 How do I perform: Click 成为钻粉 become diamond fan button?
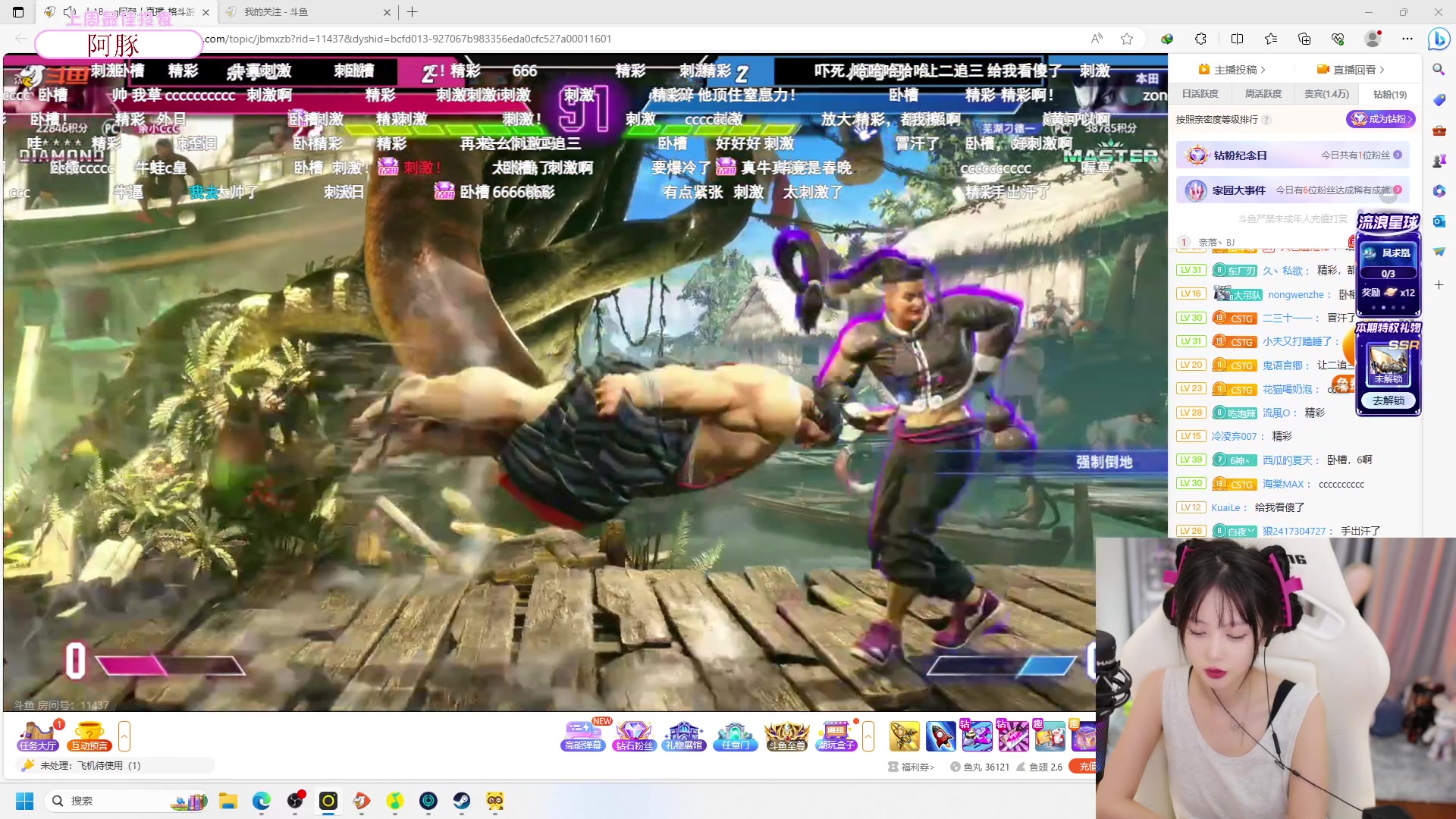(x=1381, y=119)
